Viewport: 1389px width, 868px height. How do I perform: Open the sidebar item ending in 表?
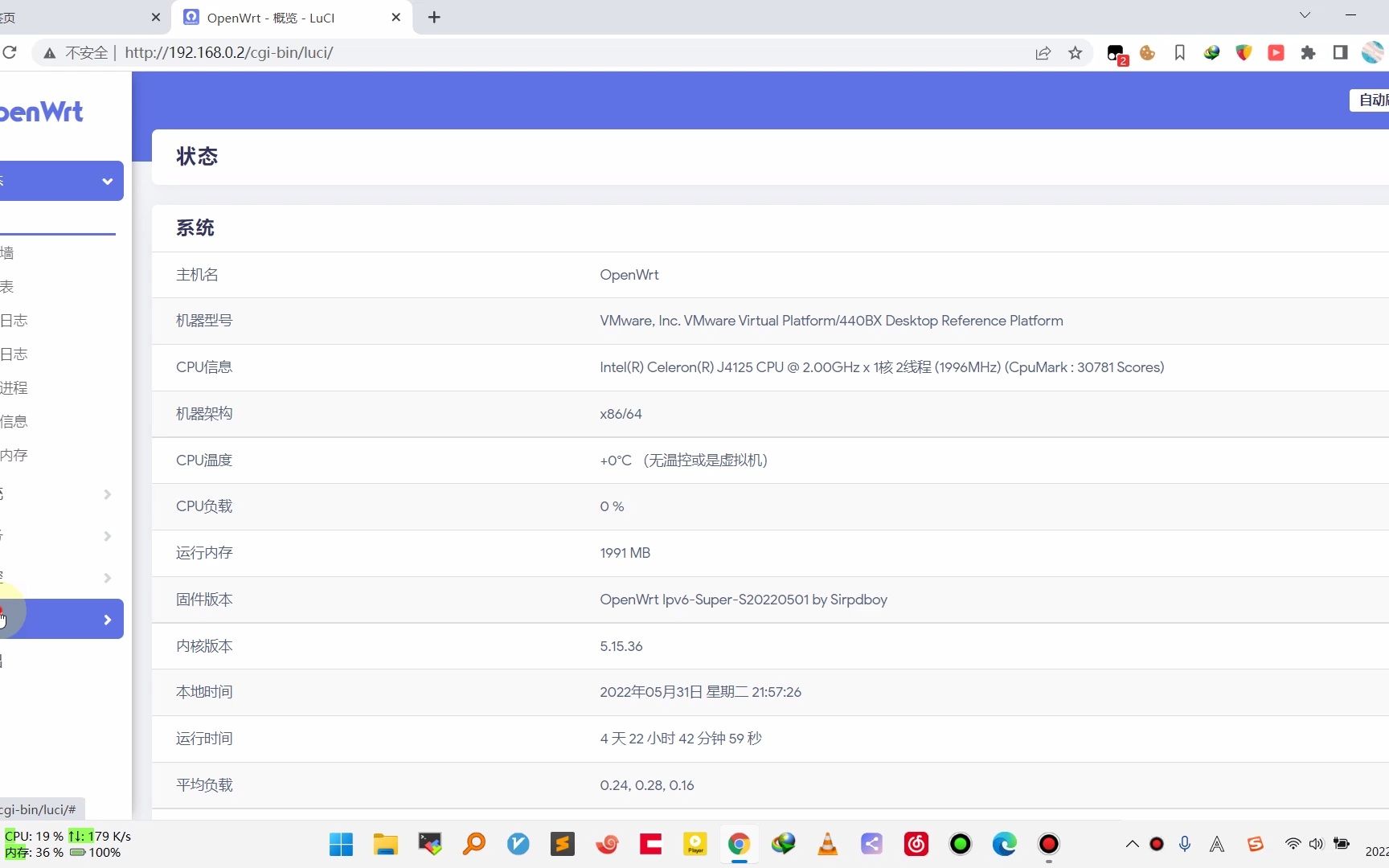click(x=7, y=287)
